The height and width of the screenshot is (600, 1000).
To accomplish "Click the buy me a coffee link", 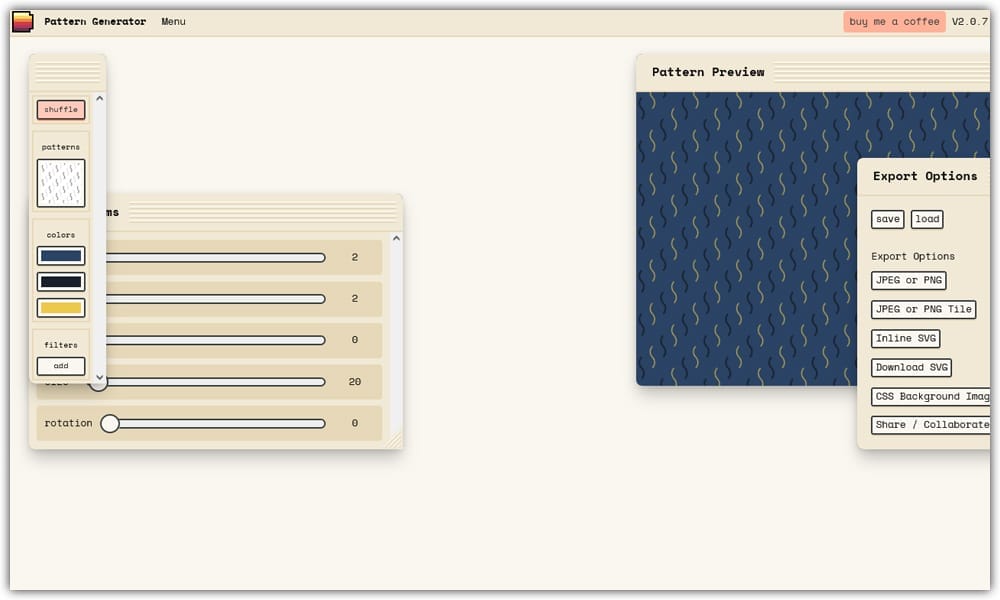I will click(894, 21).
